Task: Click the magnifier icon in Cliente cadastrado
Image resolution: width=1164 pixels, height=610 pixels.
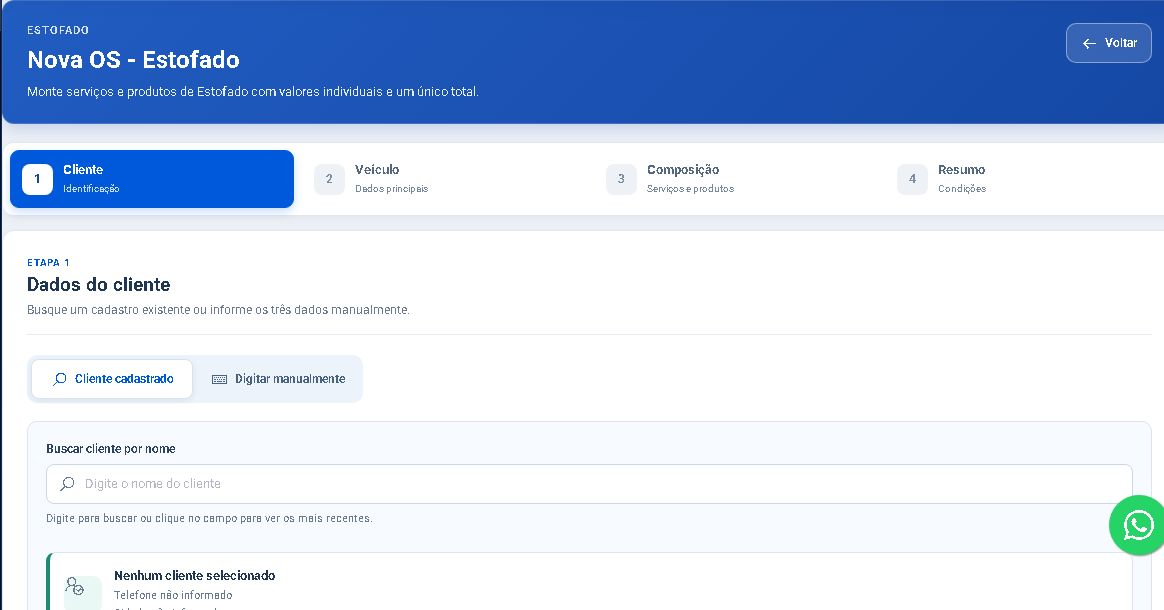Action: pos(59,379)
